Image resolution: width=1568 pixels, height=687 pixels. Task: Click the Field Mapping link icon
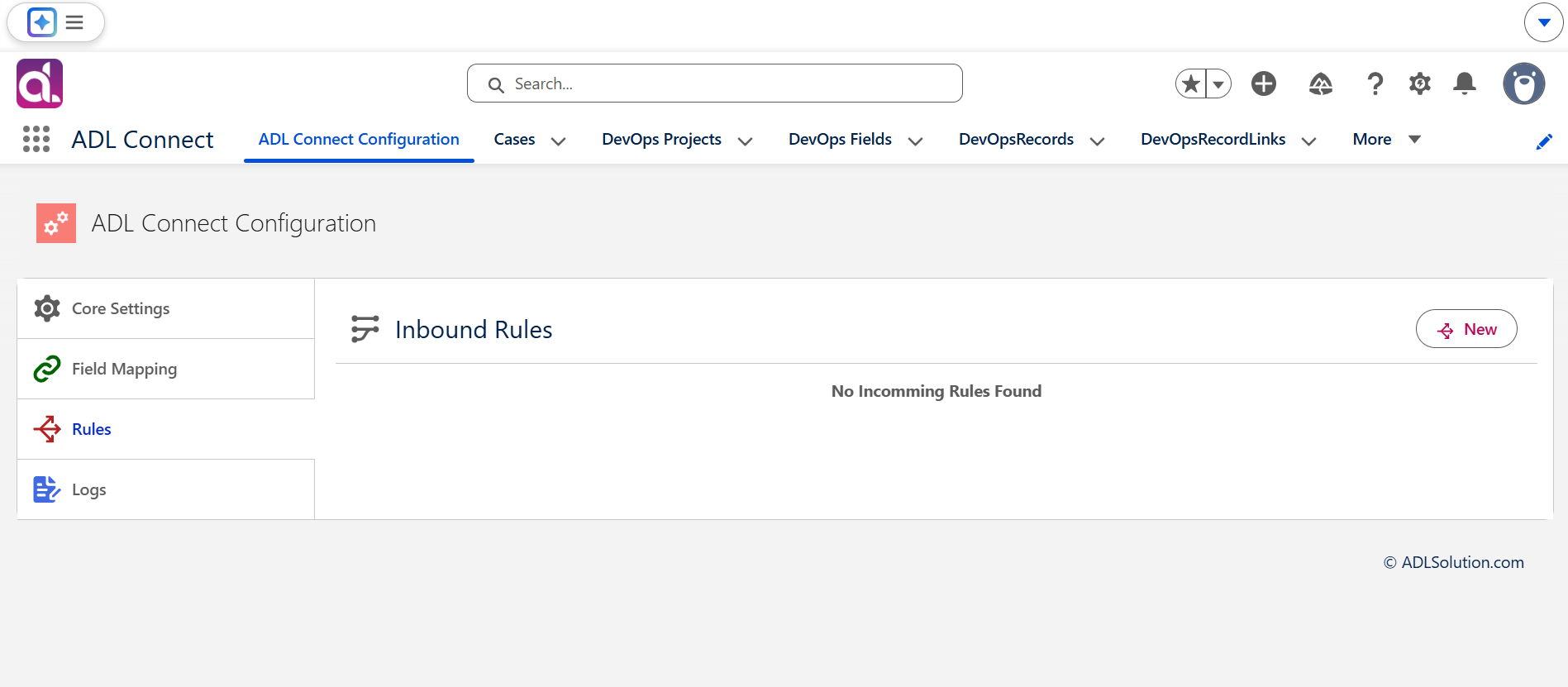click(x=47, y=369)
